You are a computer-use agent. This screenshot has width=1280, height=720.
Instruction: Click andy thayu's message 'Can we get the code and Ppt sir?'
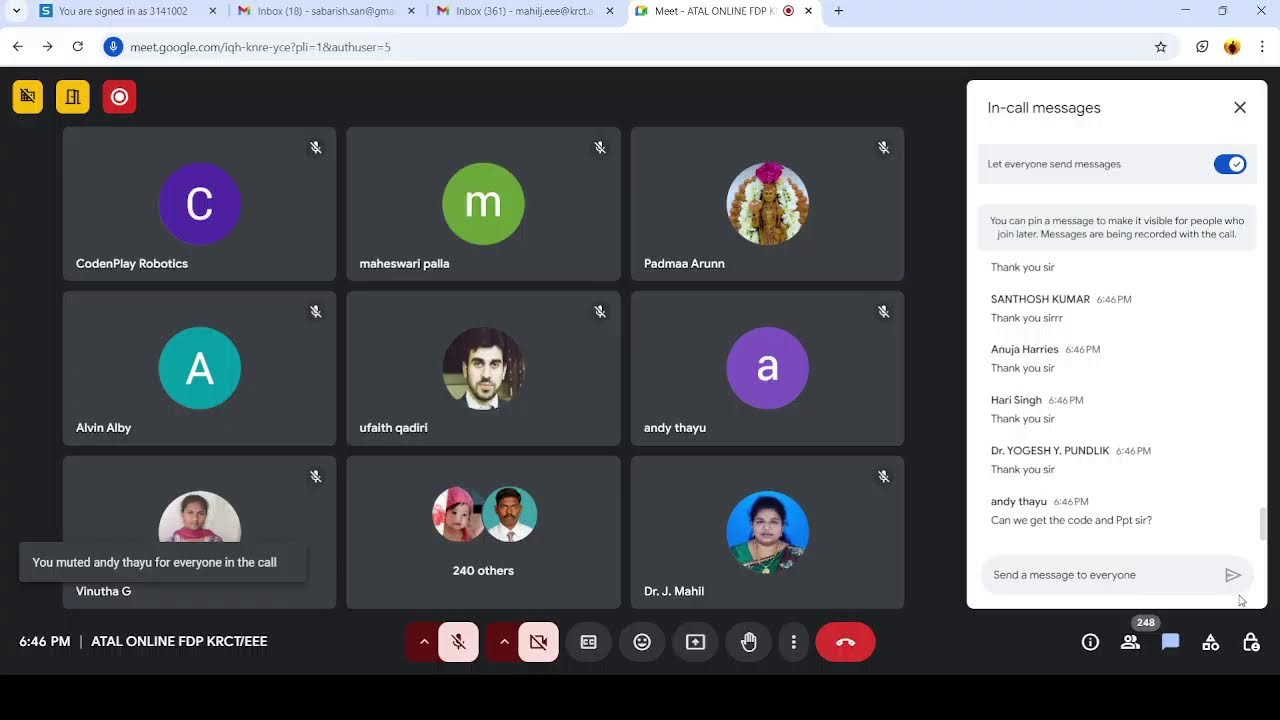pos(1071,520)
